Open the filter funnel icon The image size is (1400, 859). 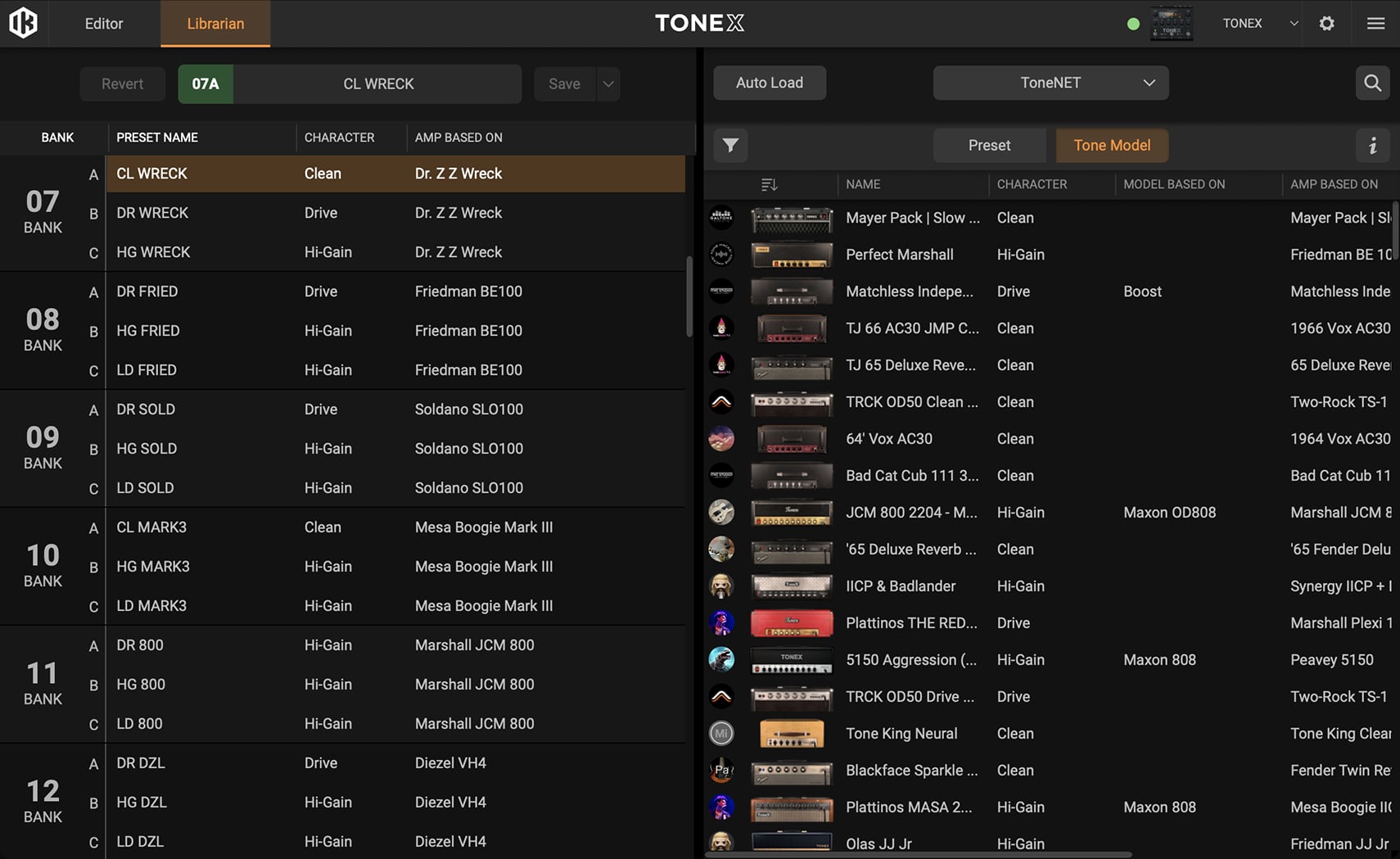(x=730, y=146)
